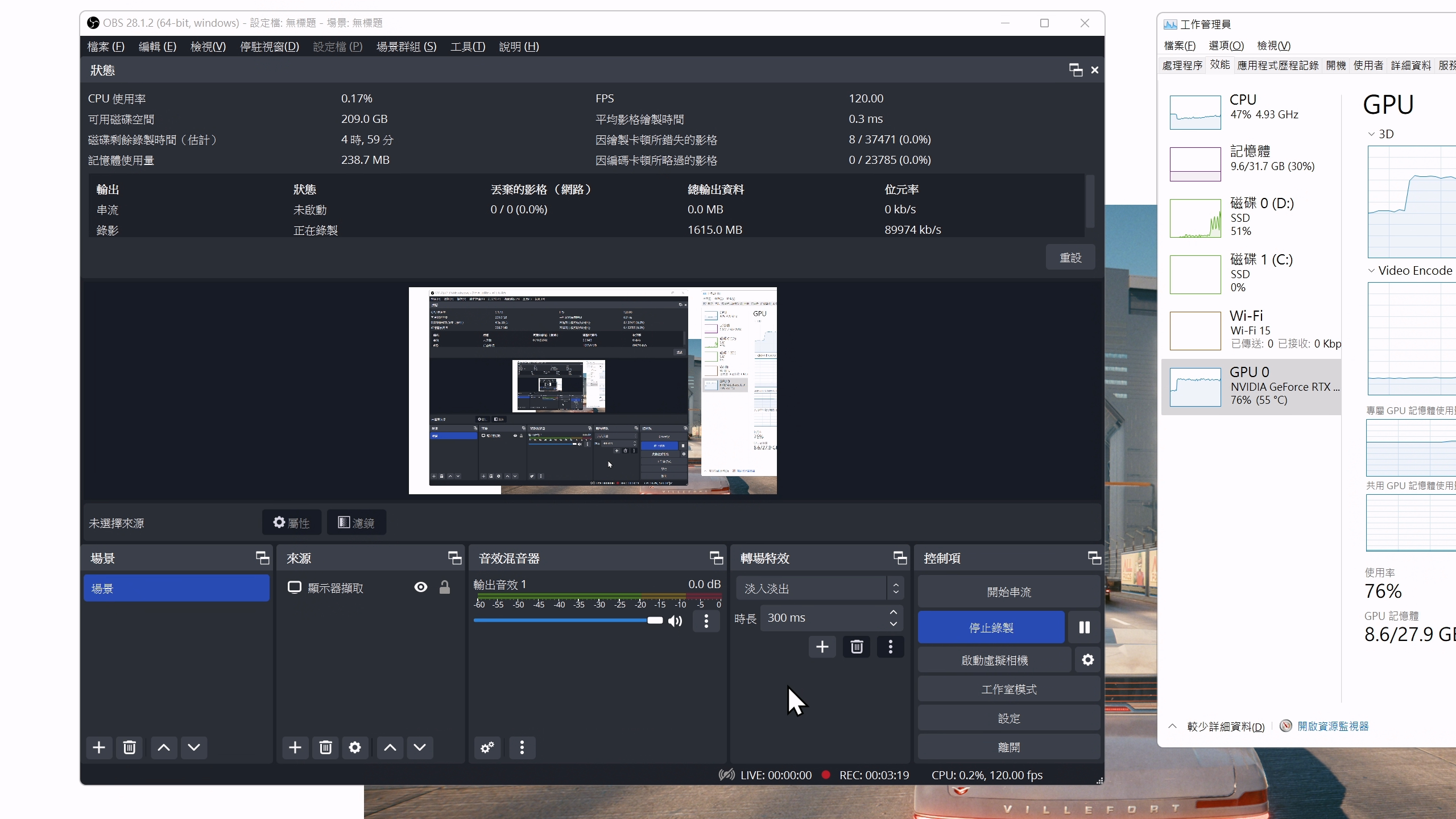The width and height of the screenshot is (1456, 819).
Task: Switch to 應用程式歷程記錄 tab in Task Manager
Action: 1277,65
